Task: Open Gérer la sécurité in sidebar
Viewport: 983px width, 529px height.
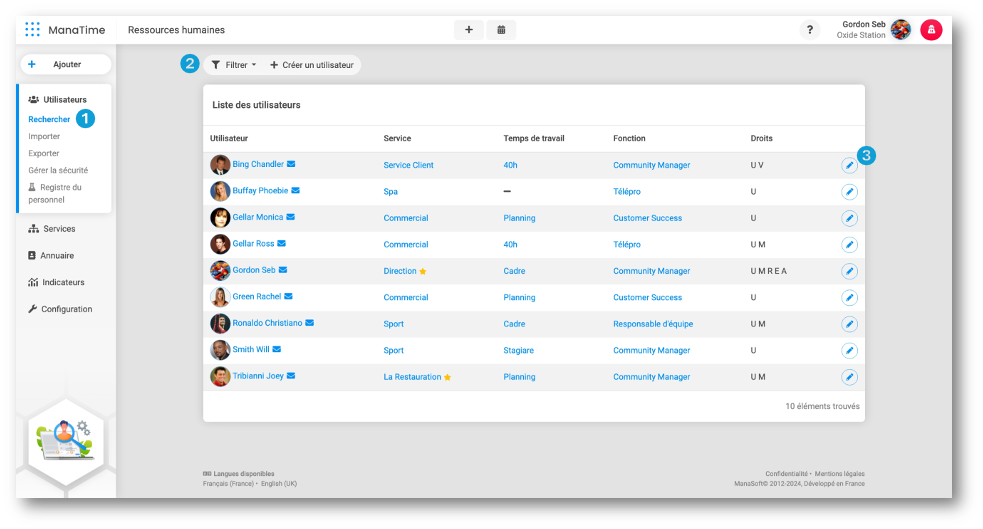Action: coord(58,170)
